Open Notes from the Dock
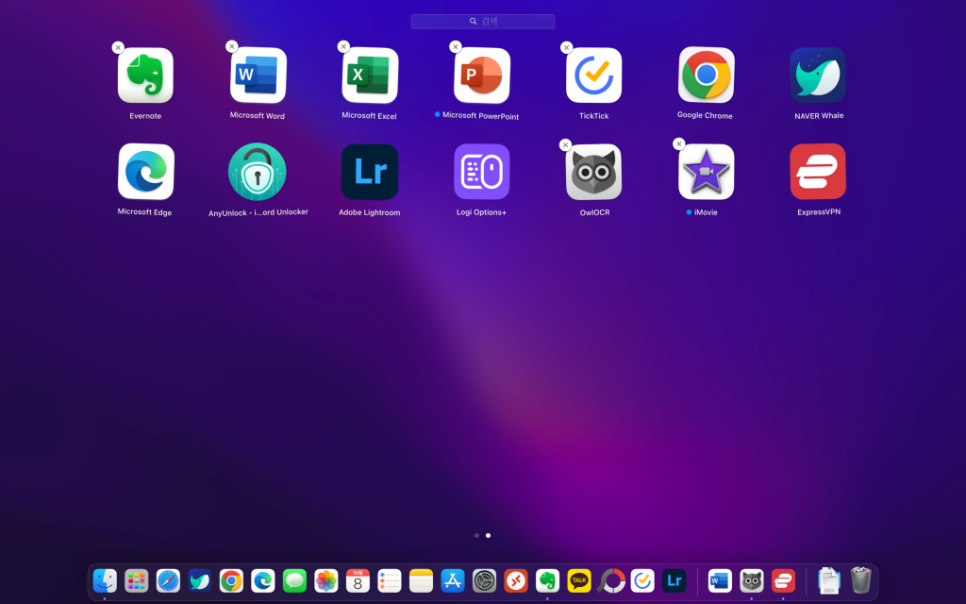The width and height of the screenshot is (966, 604). 421,581
